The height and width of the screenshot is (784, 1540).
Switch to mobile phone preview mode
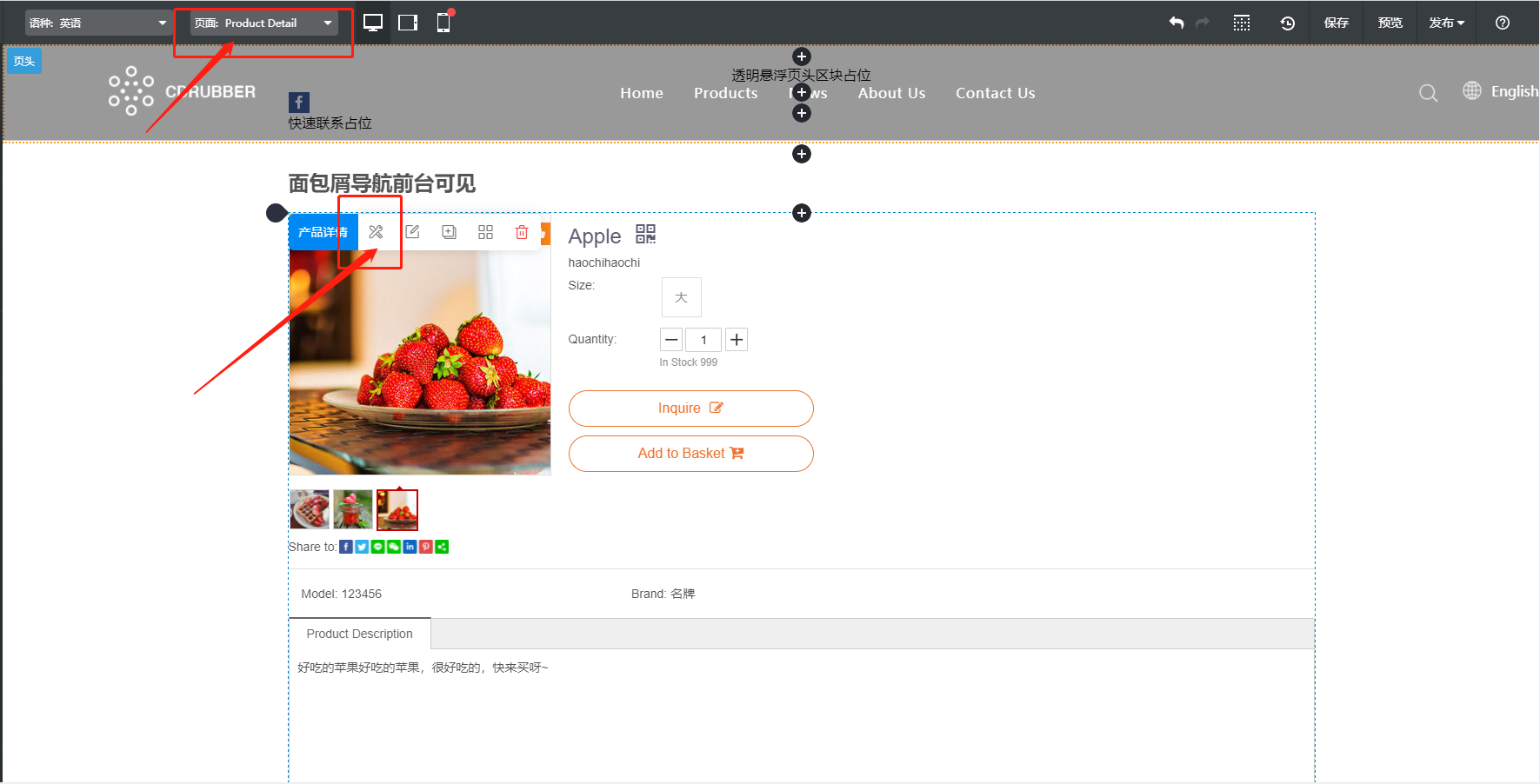pyautogui.click(x=443, y=23)
